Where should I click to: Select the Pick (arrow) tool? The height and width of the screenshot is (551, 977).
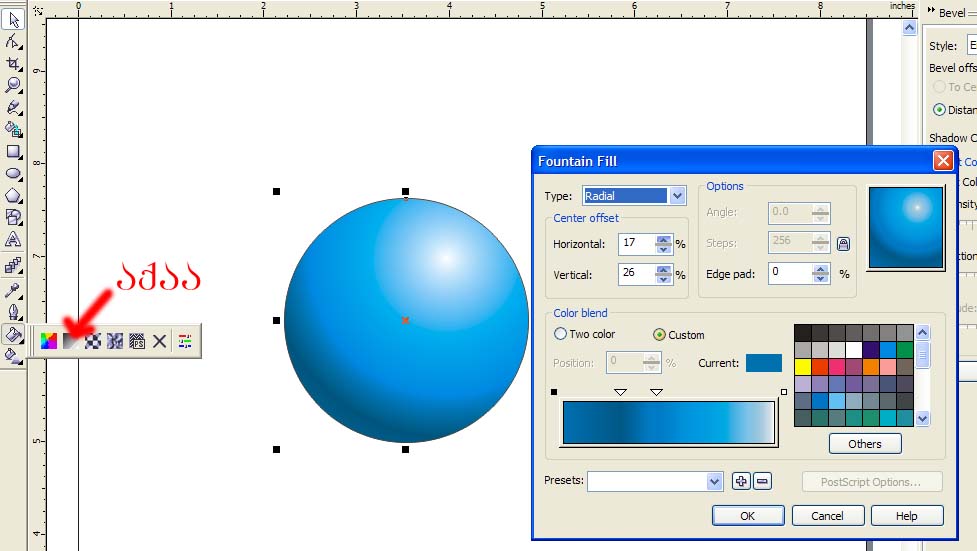[x=13, y=19]
